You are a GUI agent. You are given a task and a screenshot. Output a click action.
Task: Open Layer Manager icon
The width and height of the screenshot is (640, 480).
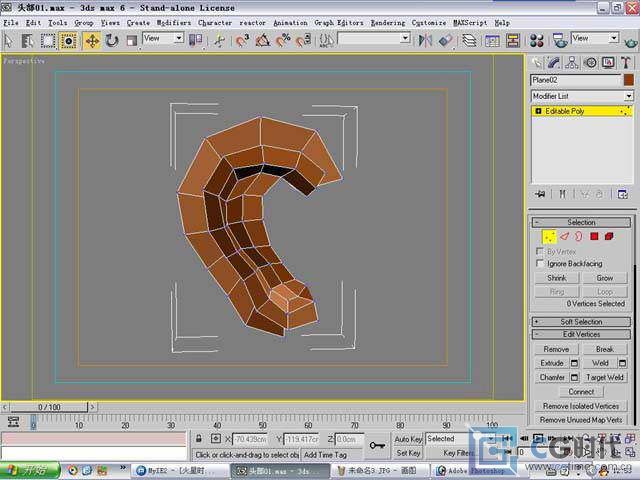(x=469, y=40)
